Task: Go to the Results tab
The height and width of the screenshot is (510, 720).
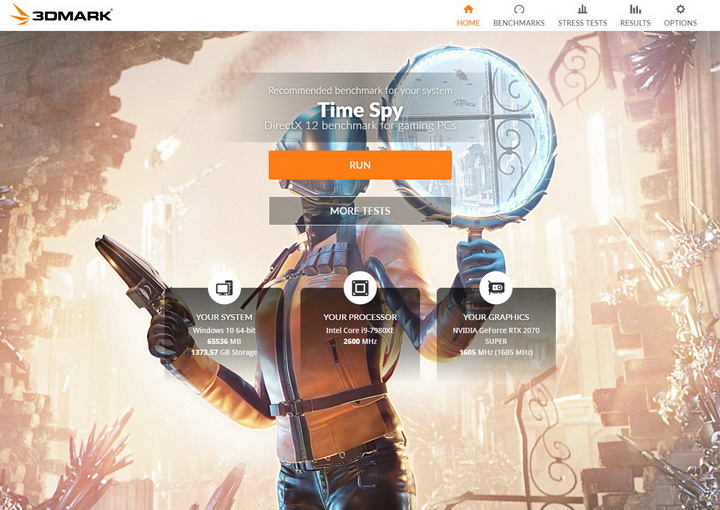Action: [x=635, y=16]
